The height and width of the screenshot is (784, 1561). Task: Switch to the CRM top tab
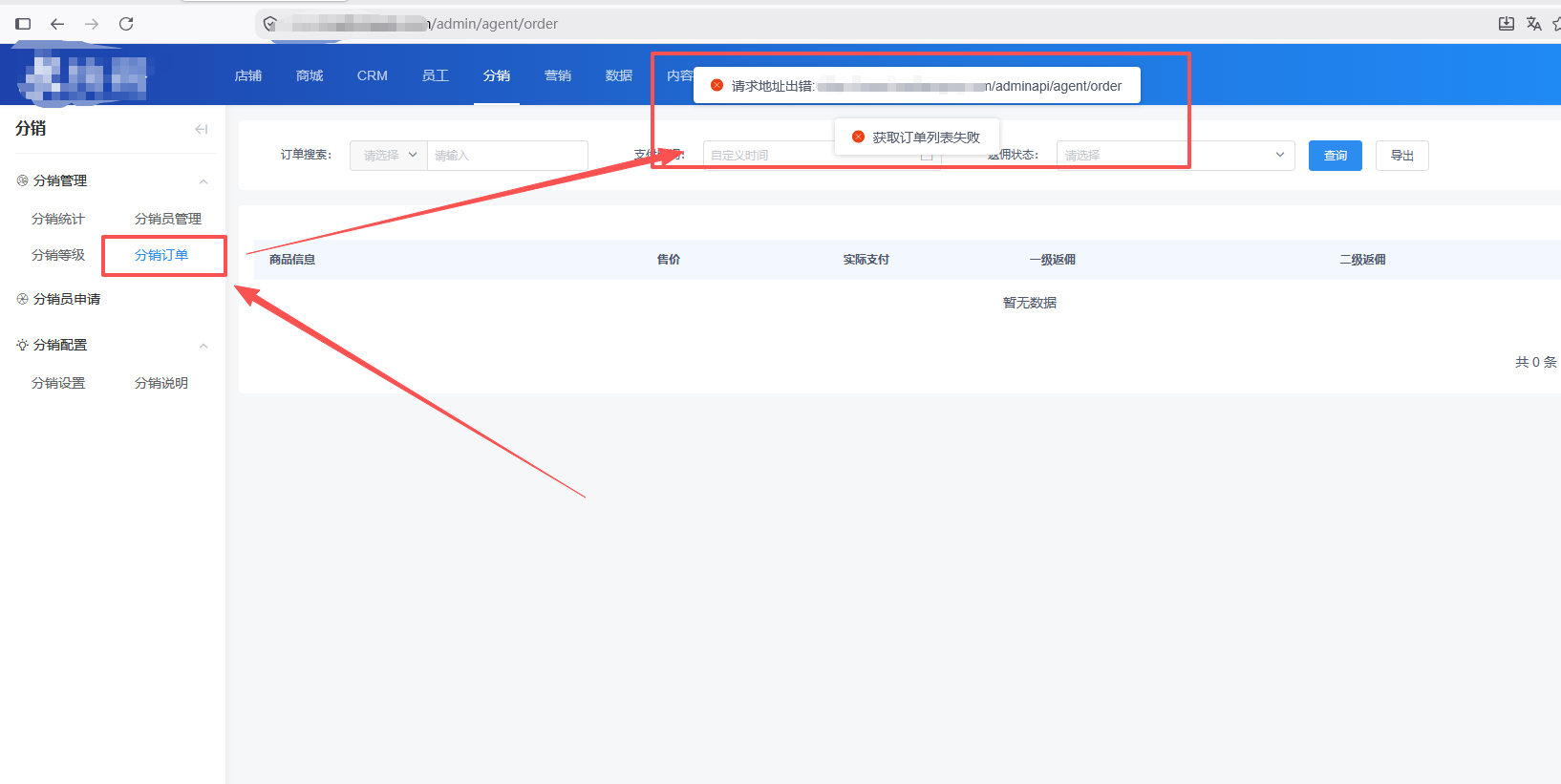[373, 75]
